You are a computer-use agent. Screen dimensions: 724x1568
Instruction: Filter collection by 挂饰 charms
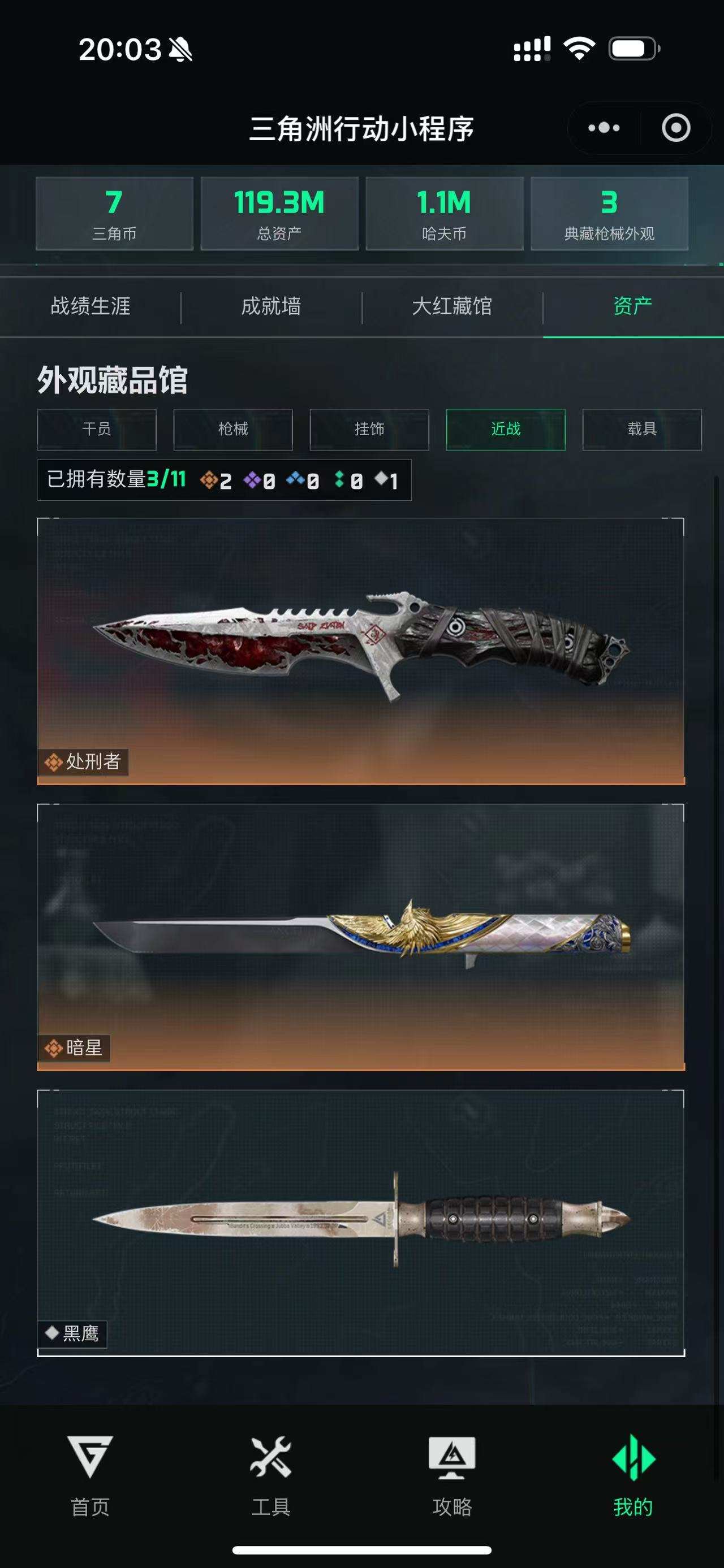pyautogui.click(x=369, y=429)
